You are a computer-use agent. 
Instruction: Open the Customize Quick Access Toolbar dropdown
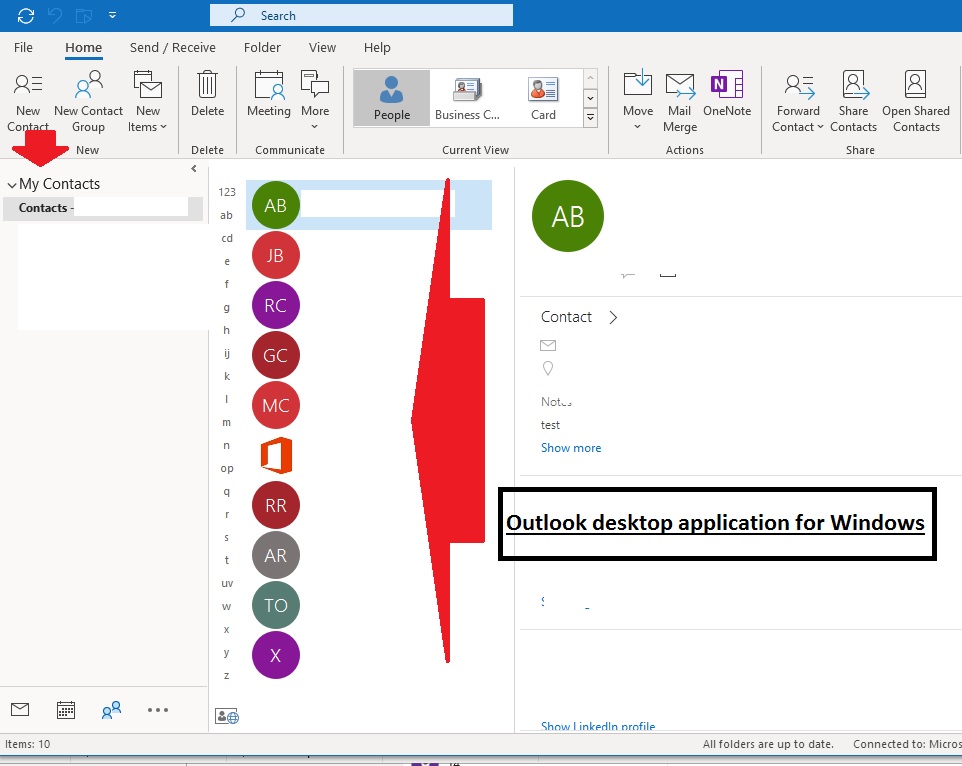(112, 15)
